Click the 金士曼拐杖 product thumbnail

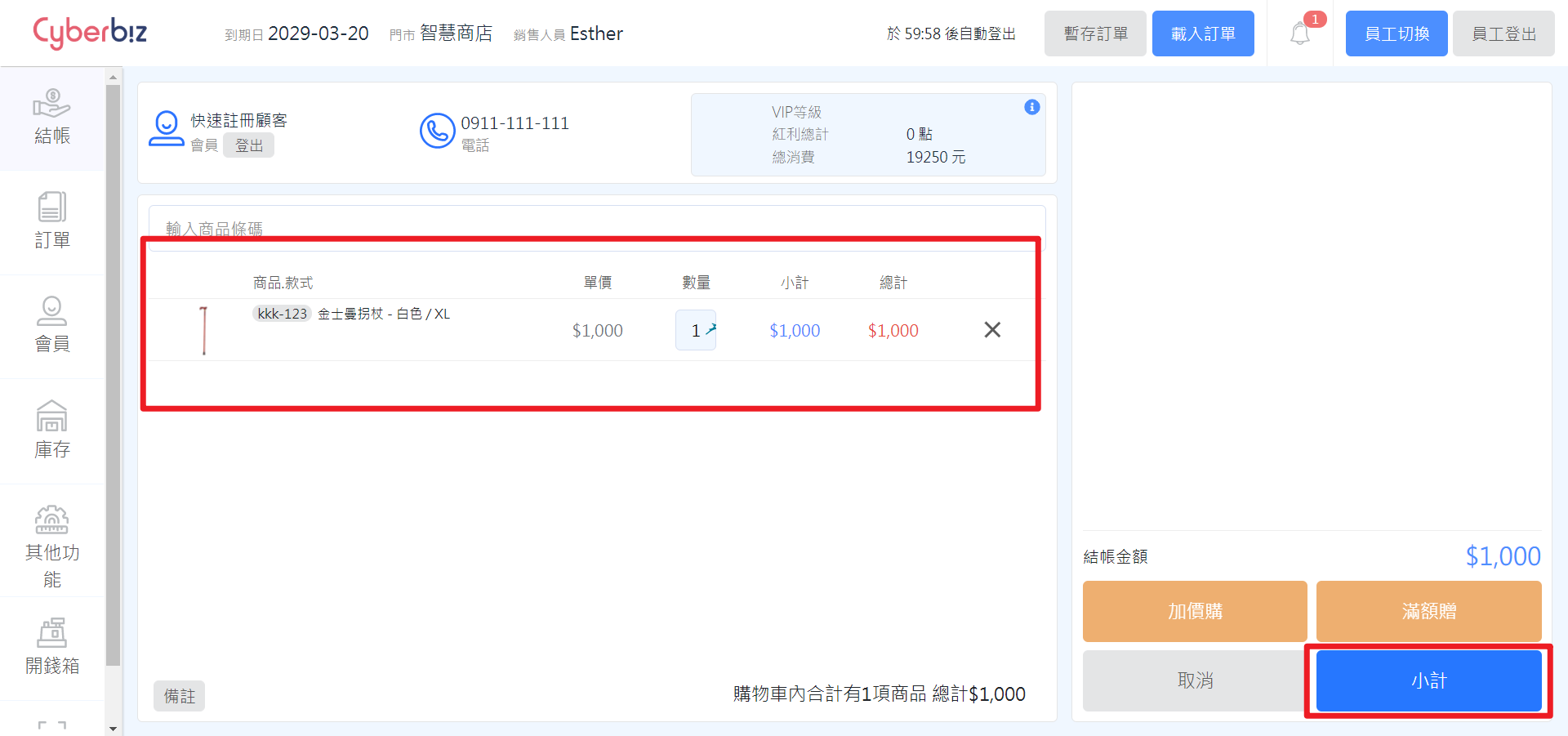coord(203,330)
